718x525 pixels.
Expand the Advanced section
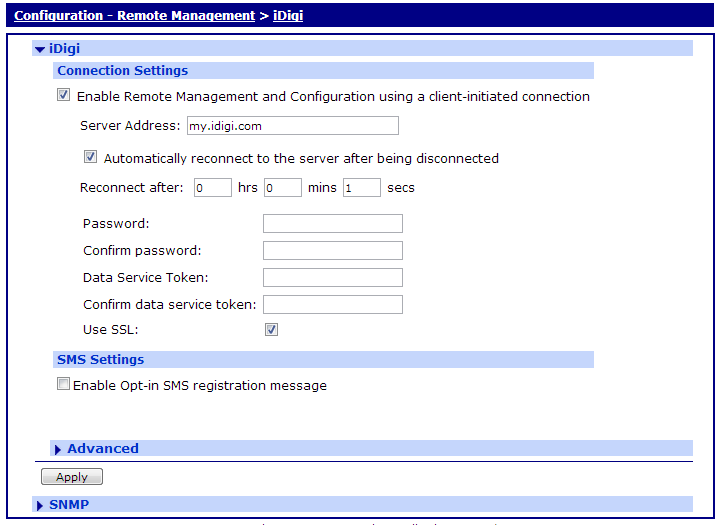(x=58, y=449)
